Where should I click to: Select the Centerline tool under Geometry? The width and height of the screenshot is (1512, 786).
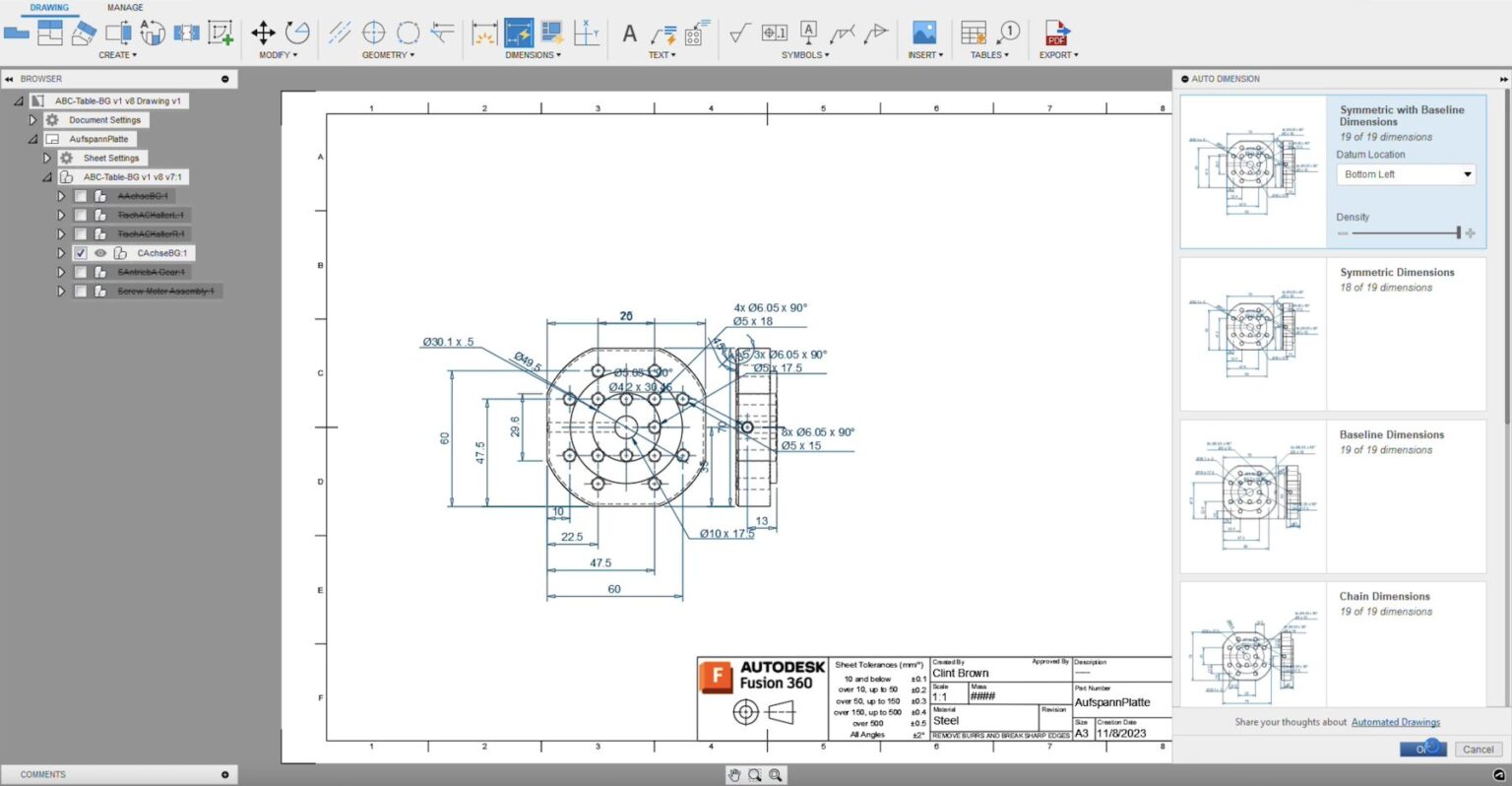[x=342, y=33]
